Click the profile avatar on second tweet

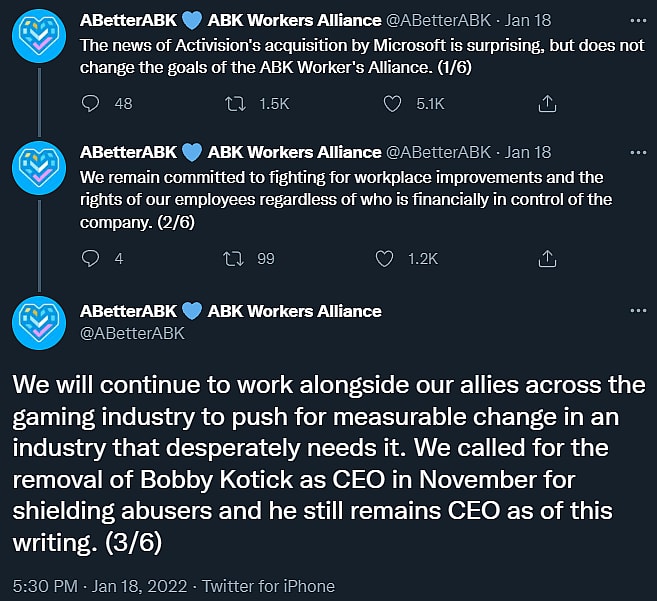tap(40, 172)
